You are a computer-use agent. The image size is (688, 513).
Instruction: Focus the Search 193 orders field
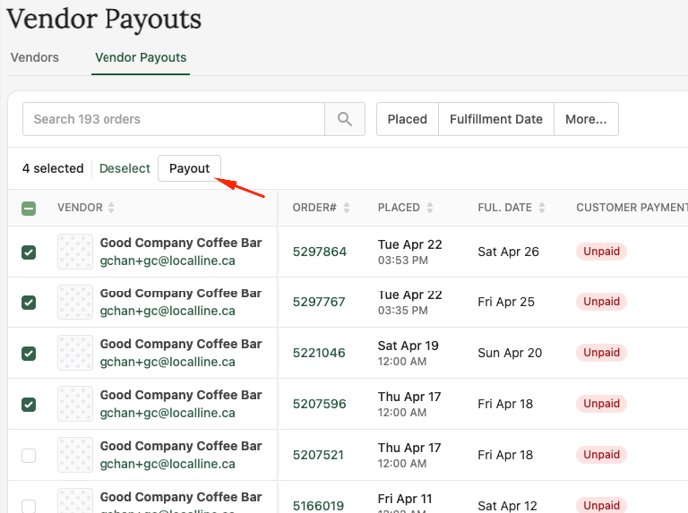point(174,119)
